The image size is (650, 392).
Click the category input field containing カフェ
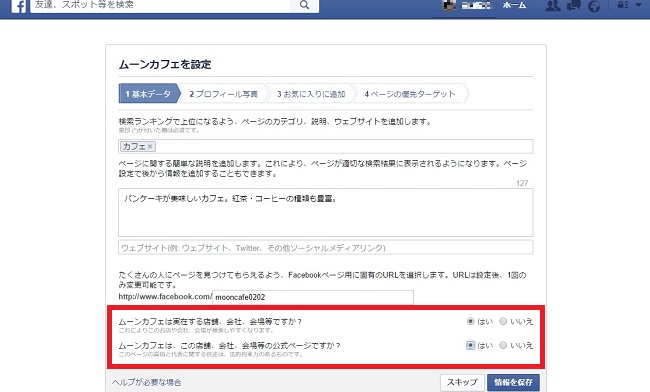point(325,146)
